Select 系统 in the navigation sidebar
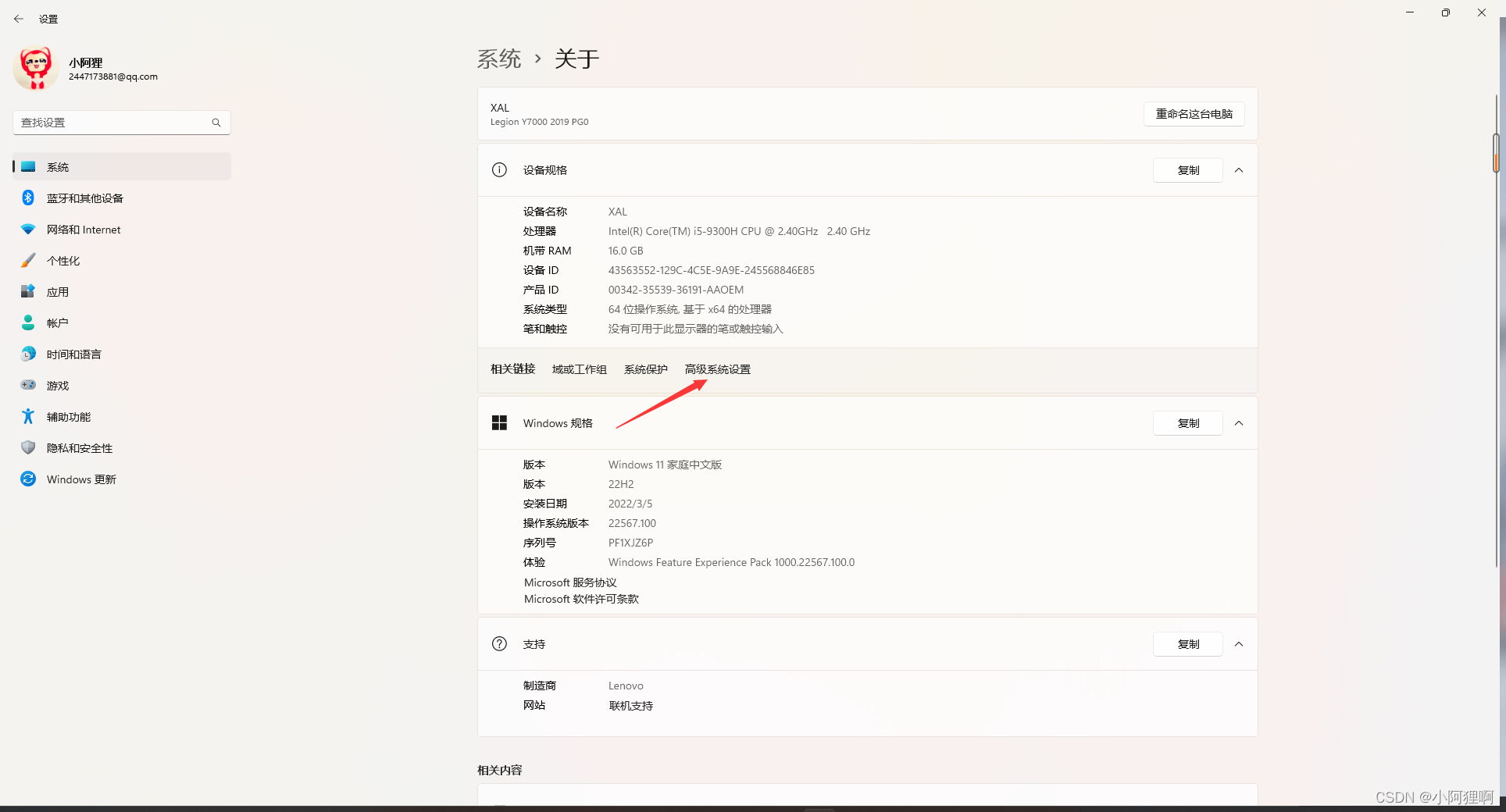This screenshot has width=1506, height=812. tap(58, 166)
